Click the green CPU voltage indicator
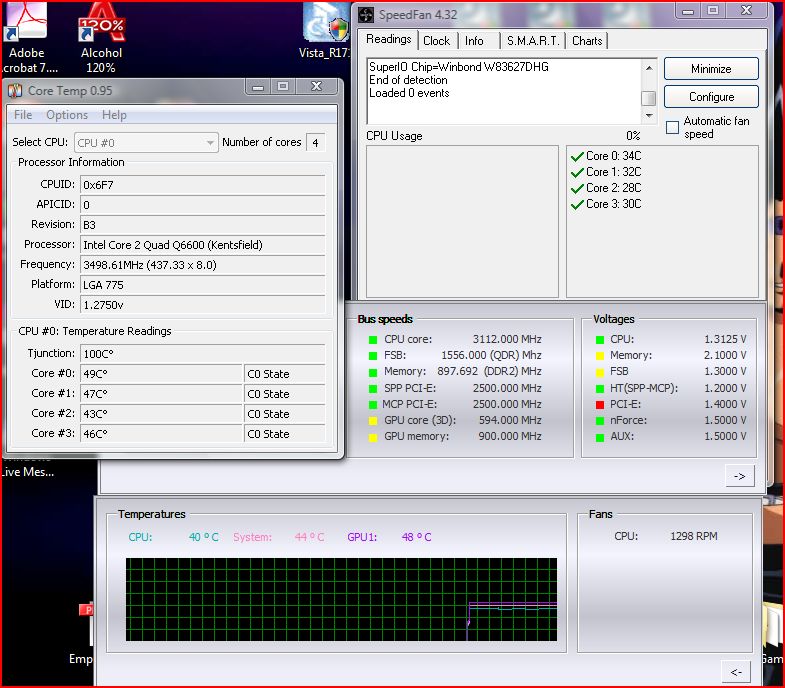The image size is (785, 688). tap(600, 340)
